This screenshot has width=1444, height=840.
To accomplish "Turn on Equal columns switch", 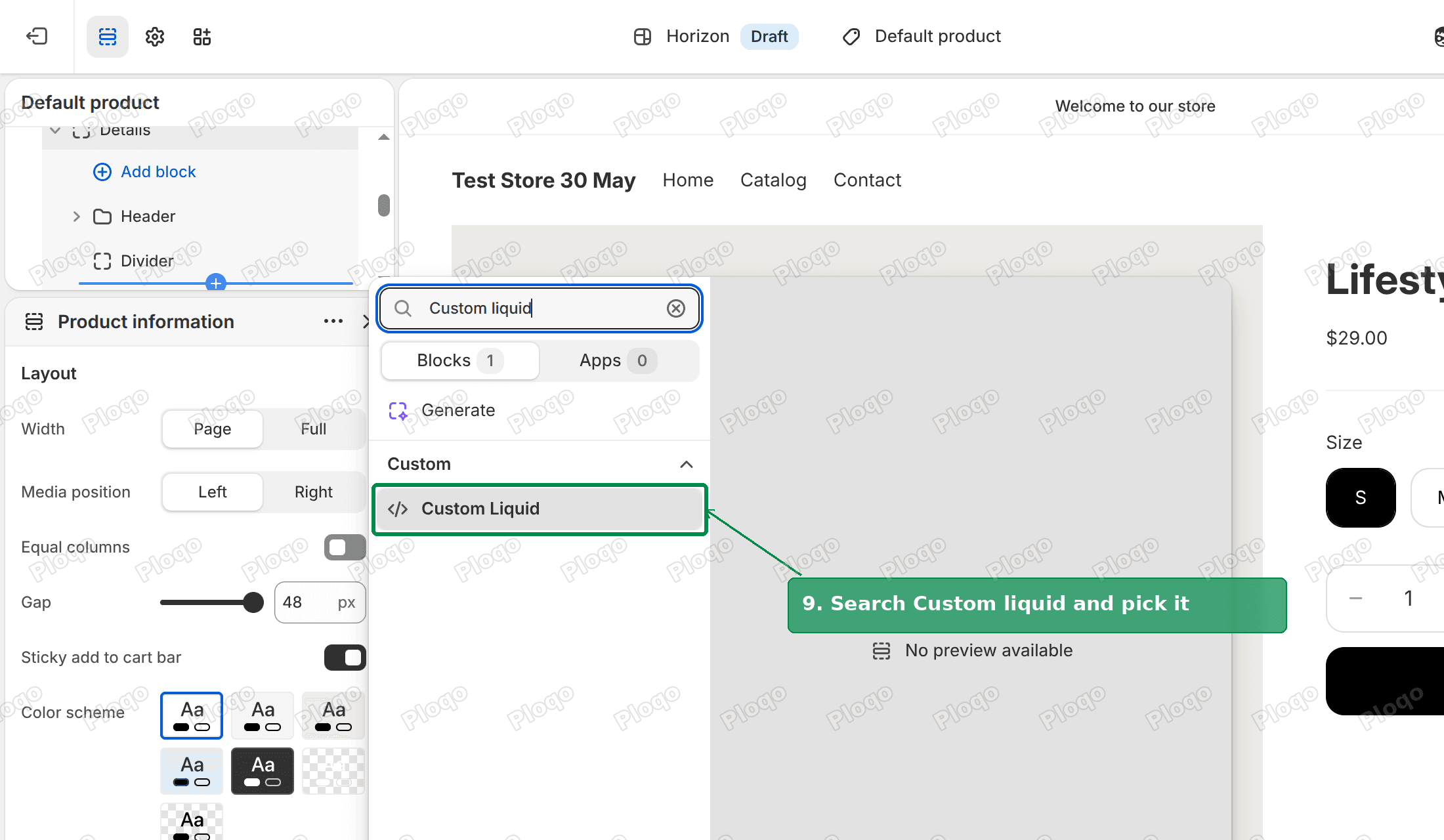I will 345,547.
